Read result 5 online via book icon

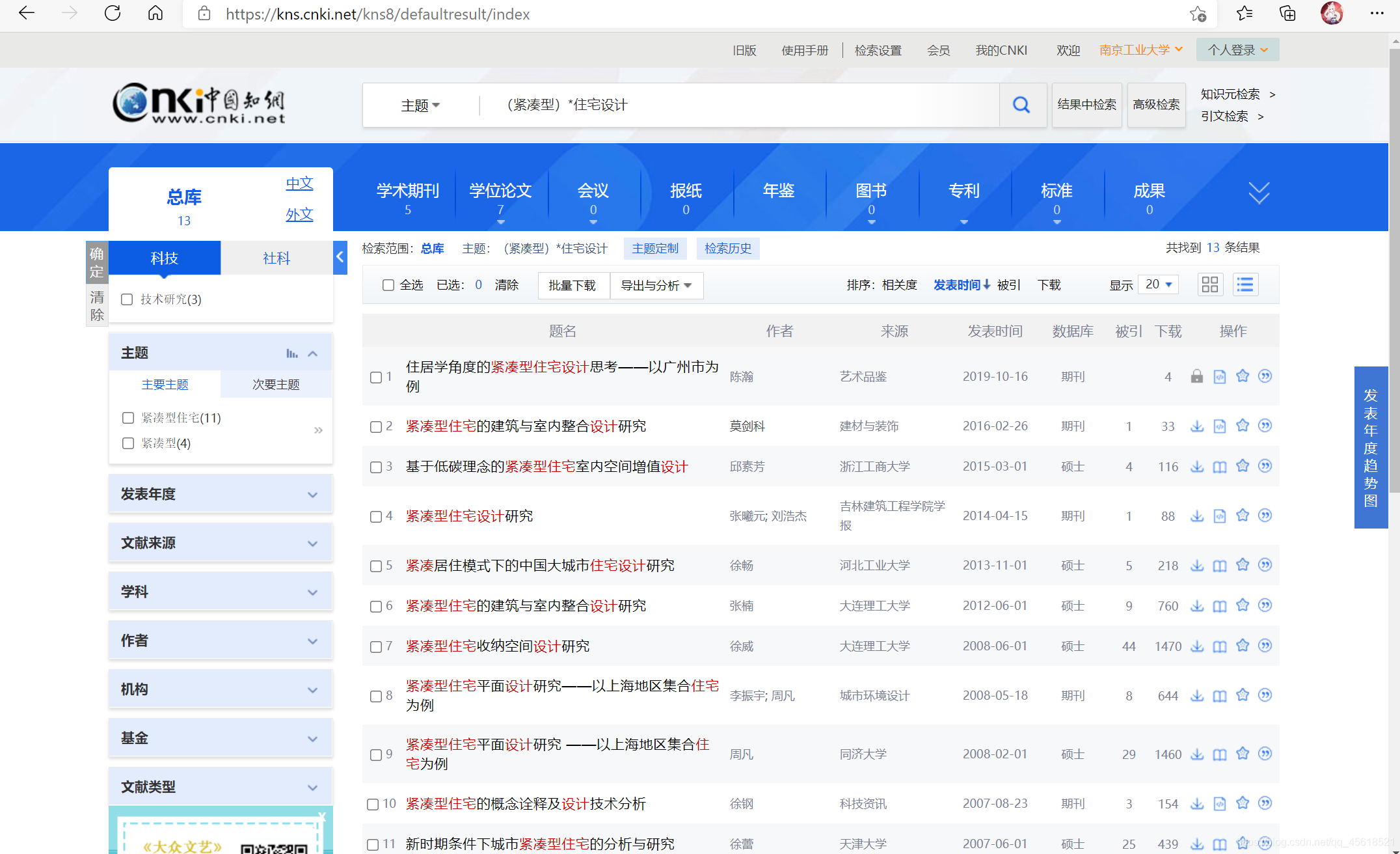(x=1219, y=566)
